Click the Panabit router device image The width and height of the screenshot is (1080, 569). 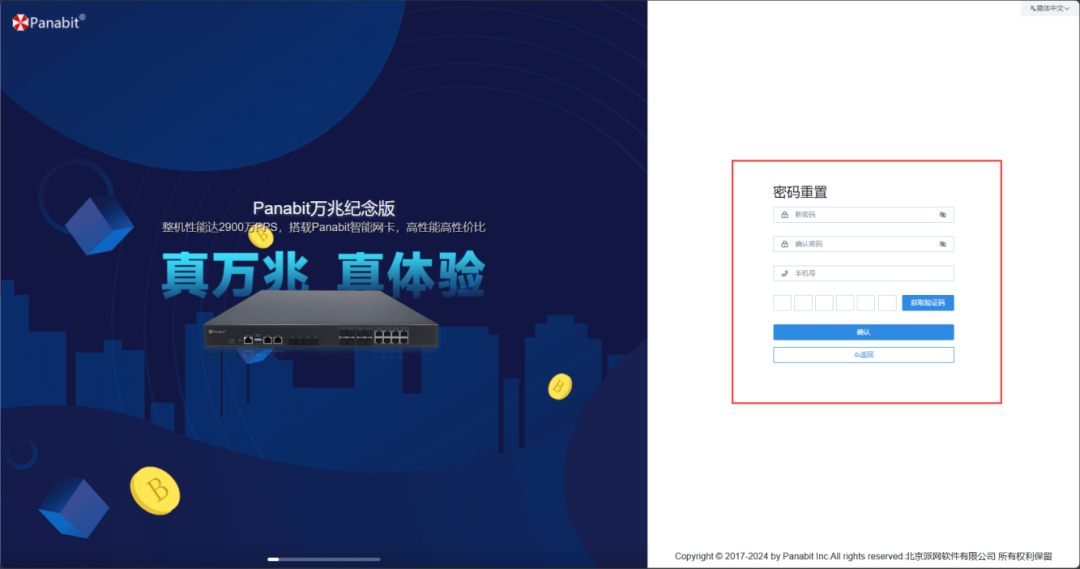322,319
